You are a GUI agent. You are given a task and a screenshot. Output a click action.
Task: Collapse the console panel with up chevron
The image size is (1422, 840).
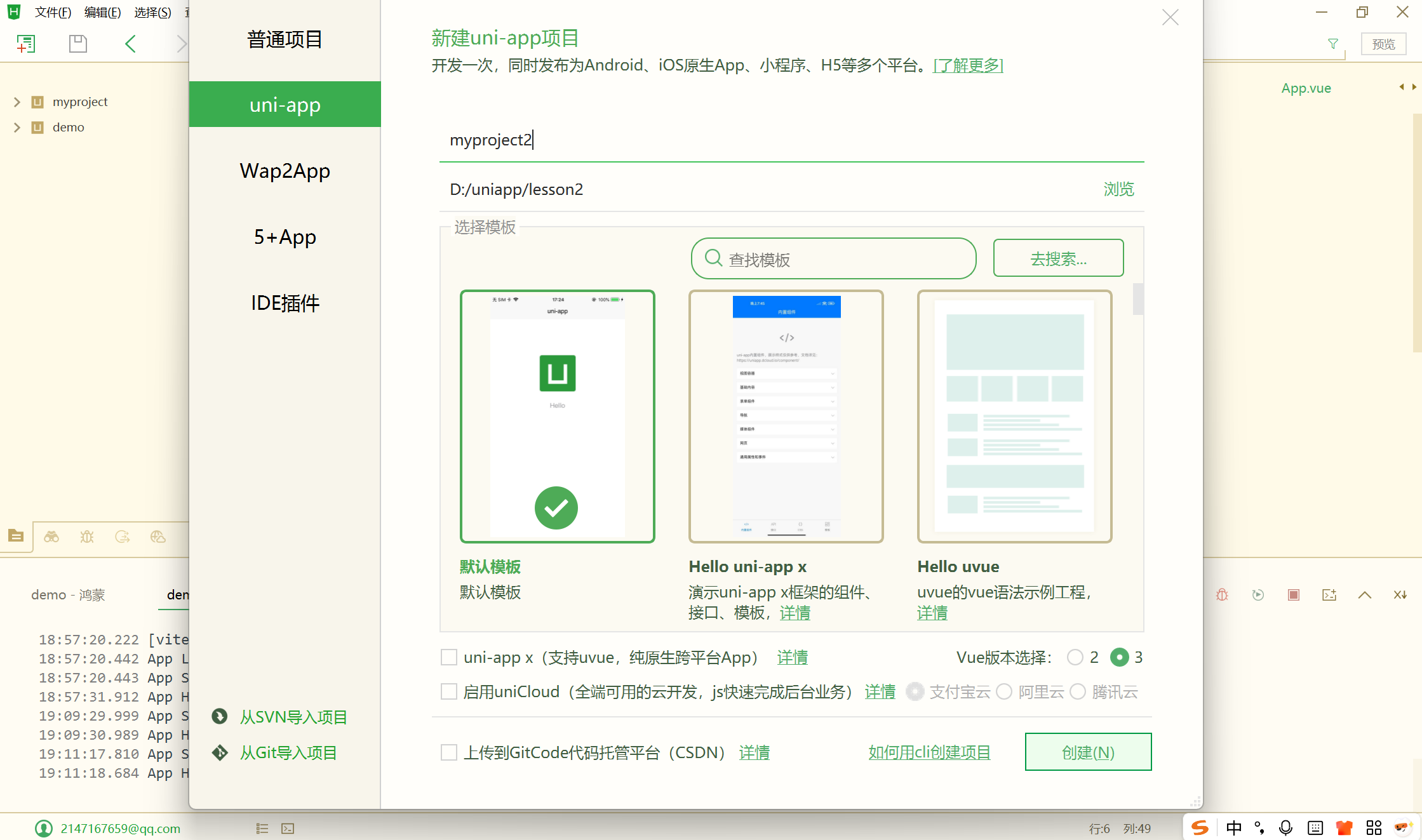(x=1365, y=595)
